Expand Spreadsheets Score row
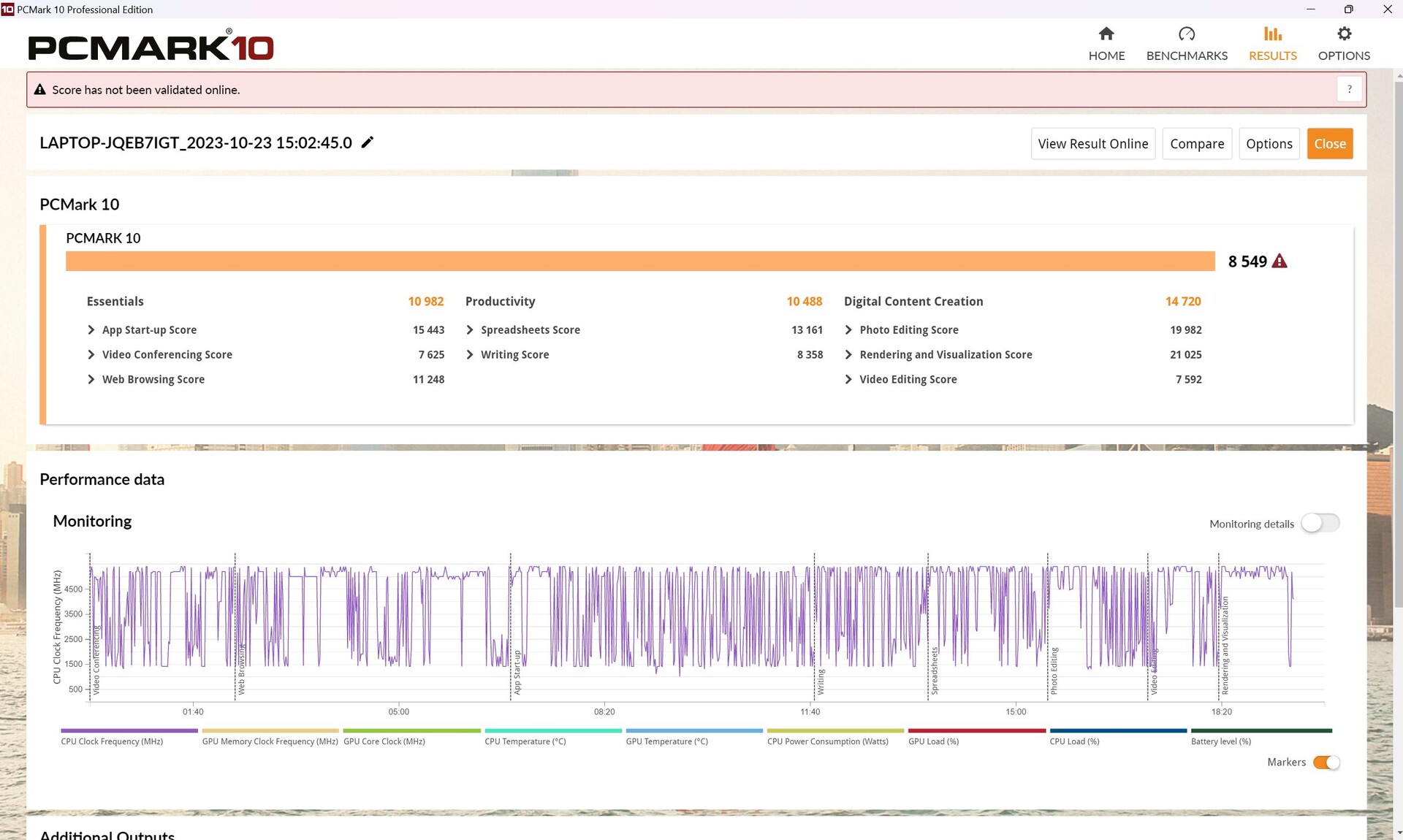 point(470,330)
